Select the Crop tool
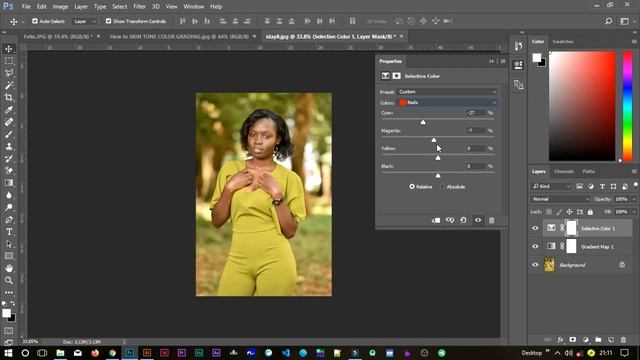Screen dimensions: 640x360 [x=9, y=98]
